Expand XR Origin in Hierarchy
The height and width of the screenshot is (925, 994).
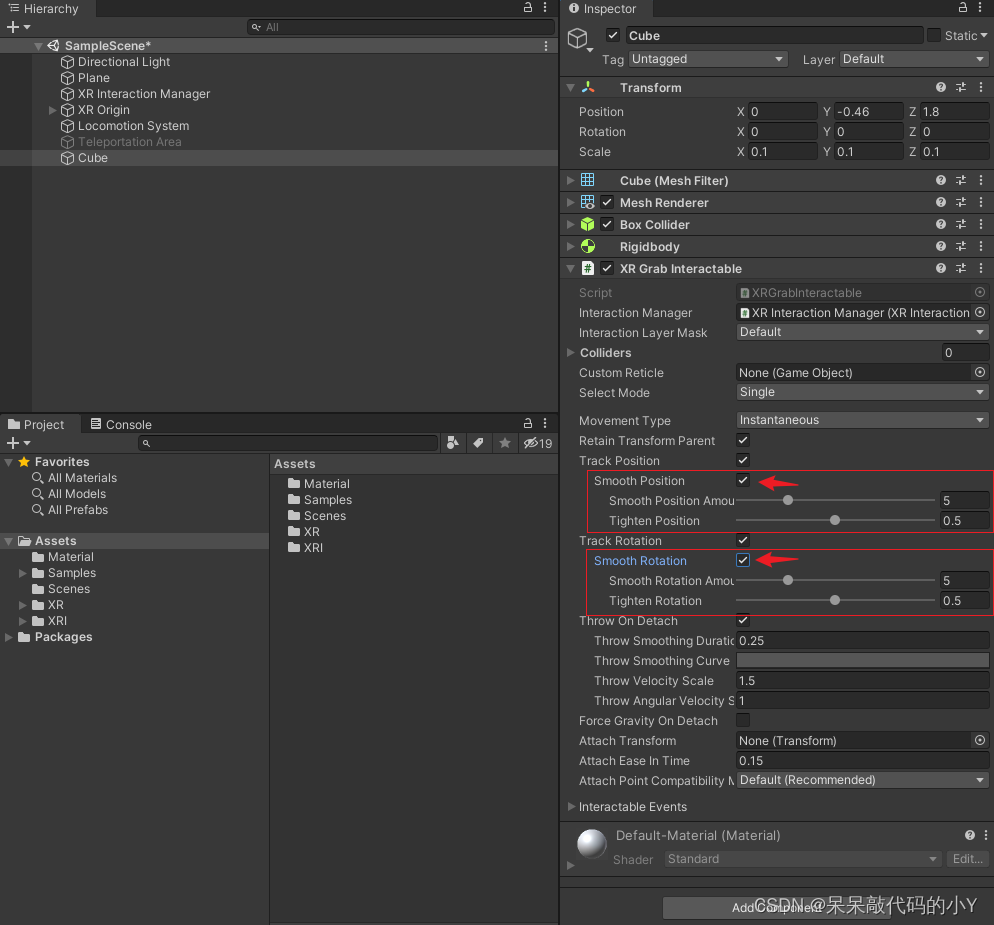(53, 110)
